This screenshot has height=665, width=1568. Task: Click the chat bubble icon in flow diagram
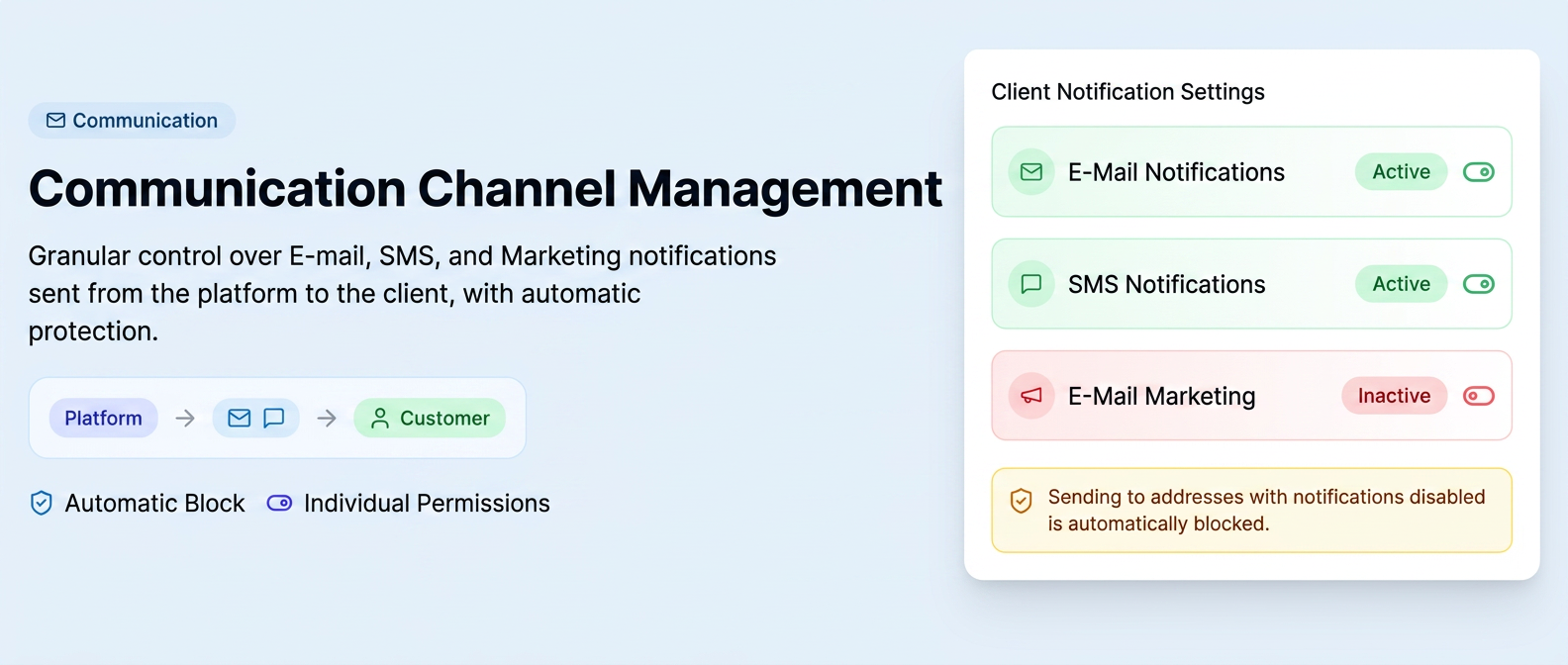pyautogui.click(x=274, y=419)
